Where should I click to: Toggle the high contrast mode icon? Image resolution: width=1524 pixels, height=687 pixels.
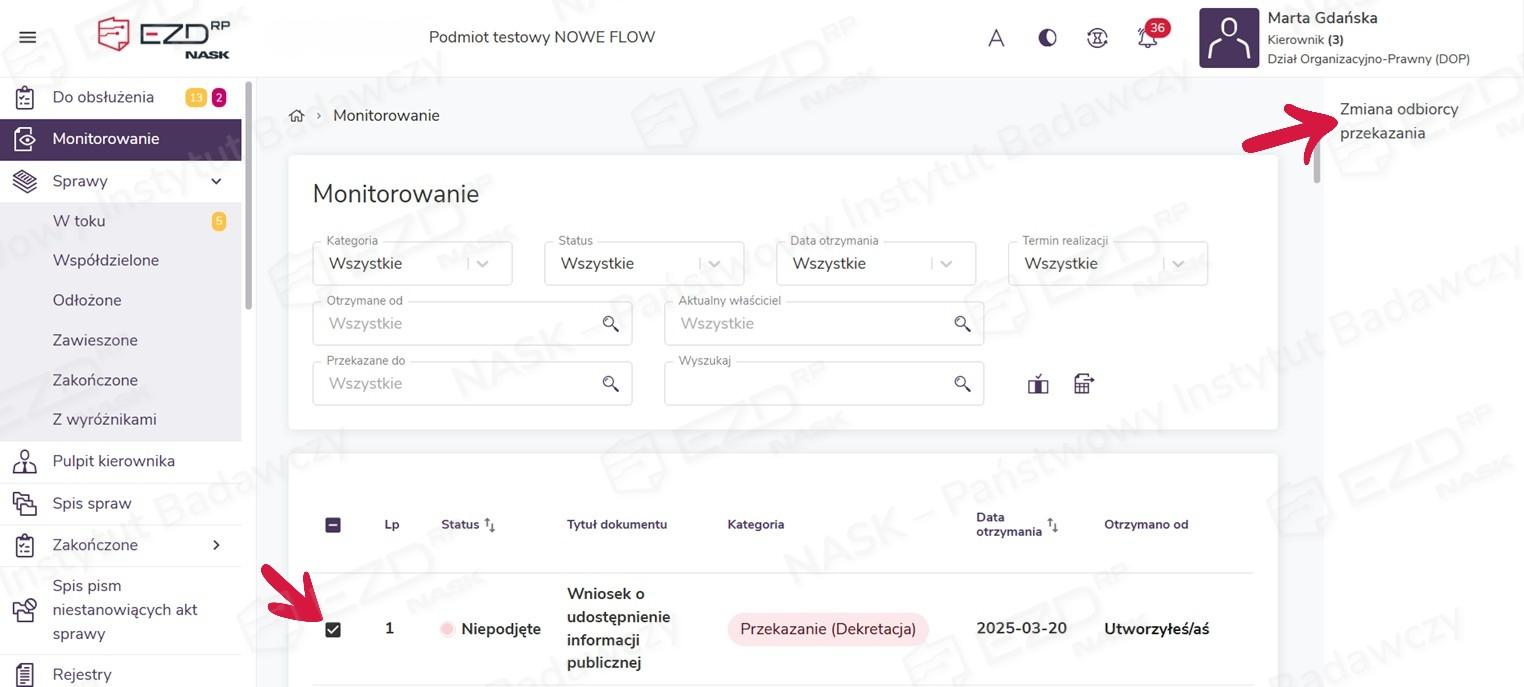(x=1047, y=39)
